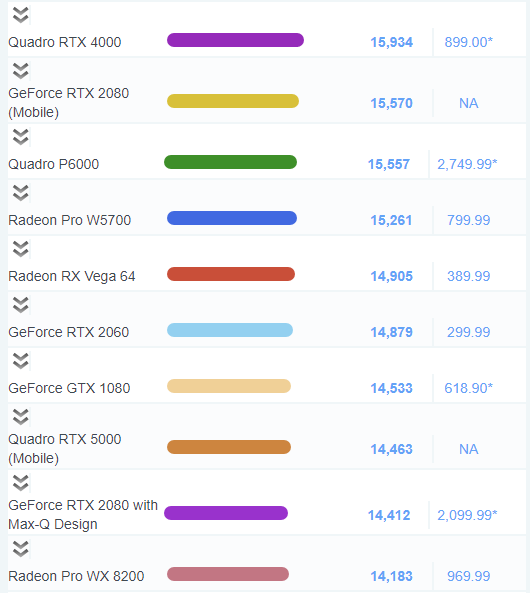Viewport: 530px width, 593px height.
Task: Click double-chevron icon above Radeon RX Vega 64
Action: [x=20, y=249]
